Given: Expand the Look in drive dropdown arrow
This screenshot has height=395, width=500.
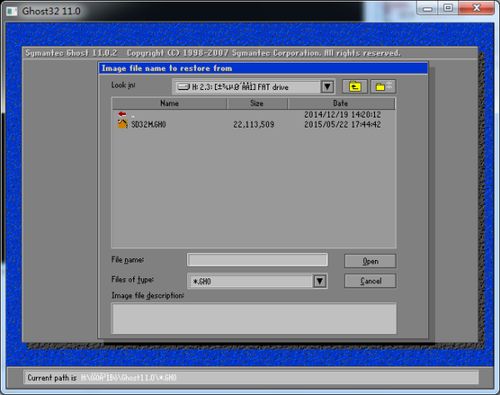Looking at the screenshot, I should point(327,87).
